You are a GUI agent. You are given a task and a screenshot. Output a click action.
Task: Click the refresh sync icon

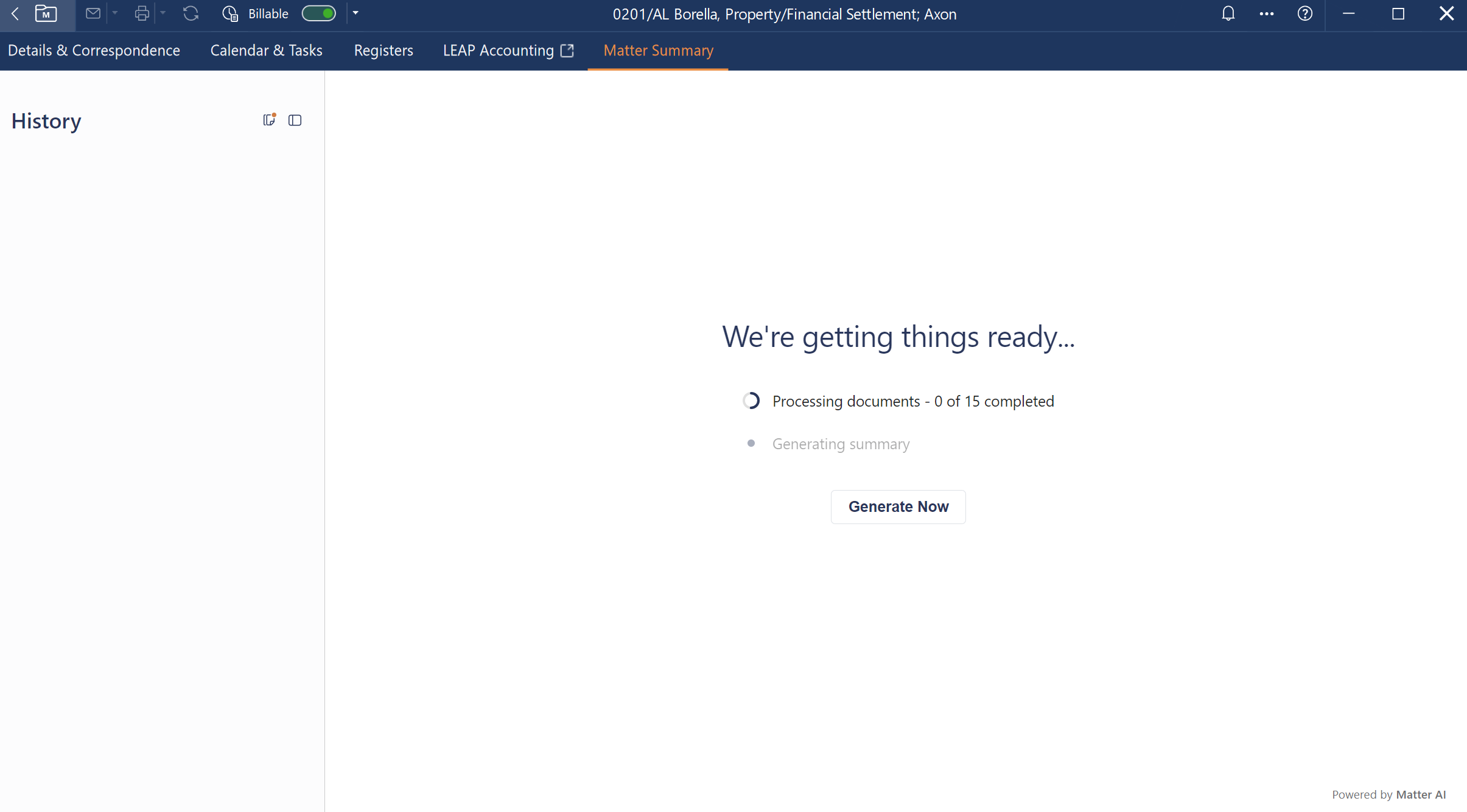tap(191, 13)
